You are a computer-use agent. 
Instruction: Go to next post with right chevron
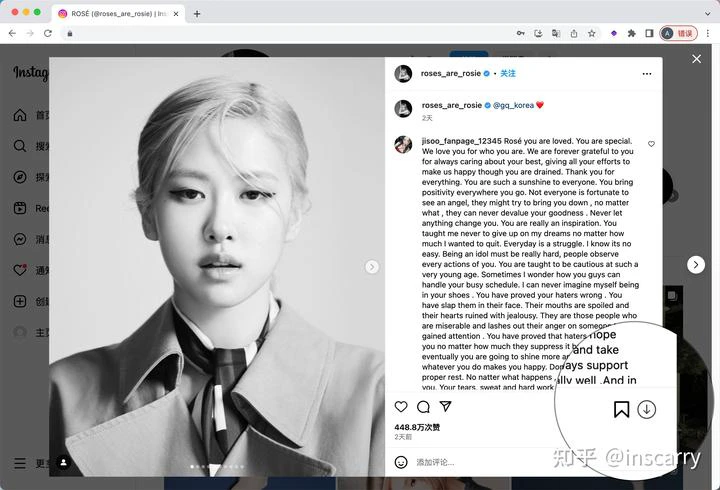pos(696,265)
